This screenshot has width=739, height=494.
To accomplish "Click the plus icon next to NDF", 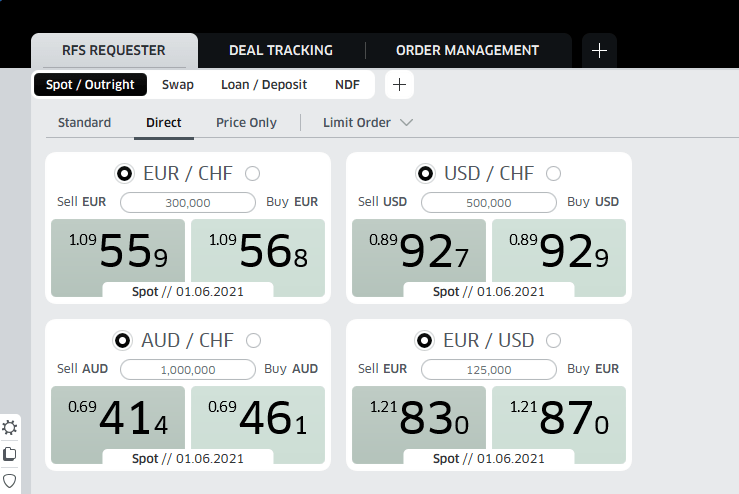I will [x=399, y=85].
